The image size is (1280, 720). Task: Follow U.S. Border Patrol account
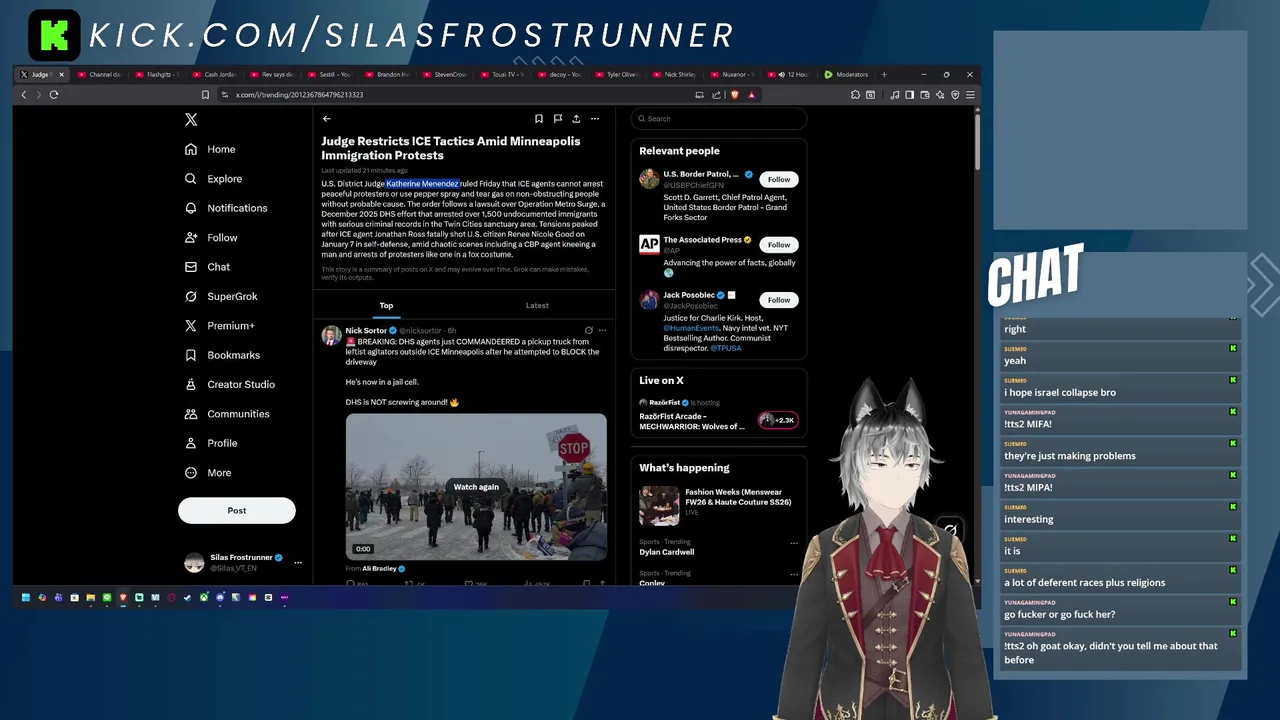pyautogui.click(x=779, y=179)
